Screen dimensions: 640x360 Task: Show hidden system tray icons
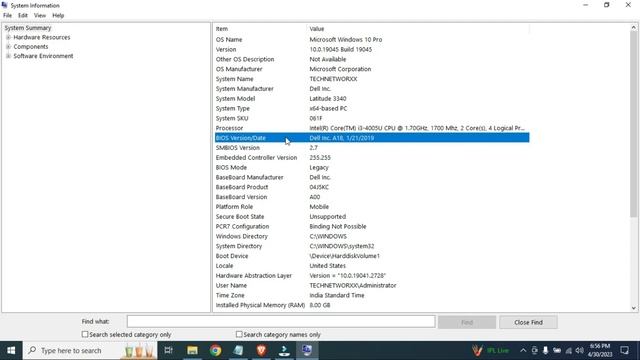(x=523, y=350)
